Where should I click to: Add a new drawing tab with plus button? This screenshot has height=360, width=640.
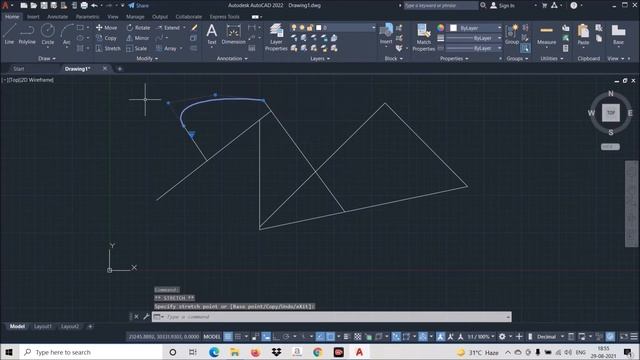[x=120, y=69]
